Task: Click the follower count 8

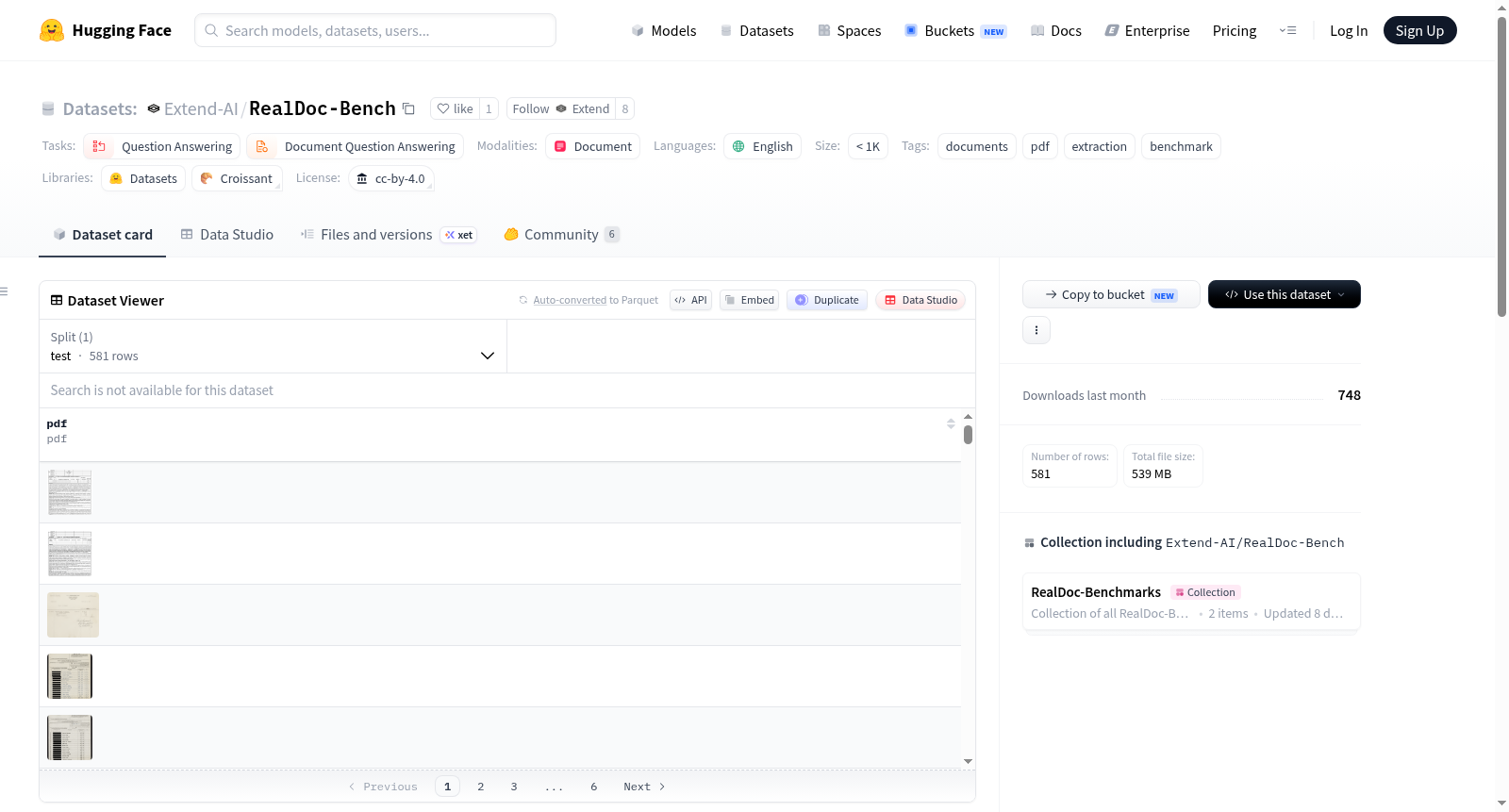Action: click(624, 108)
